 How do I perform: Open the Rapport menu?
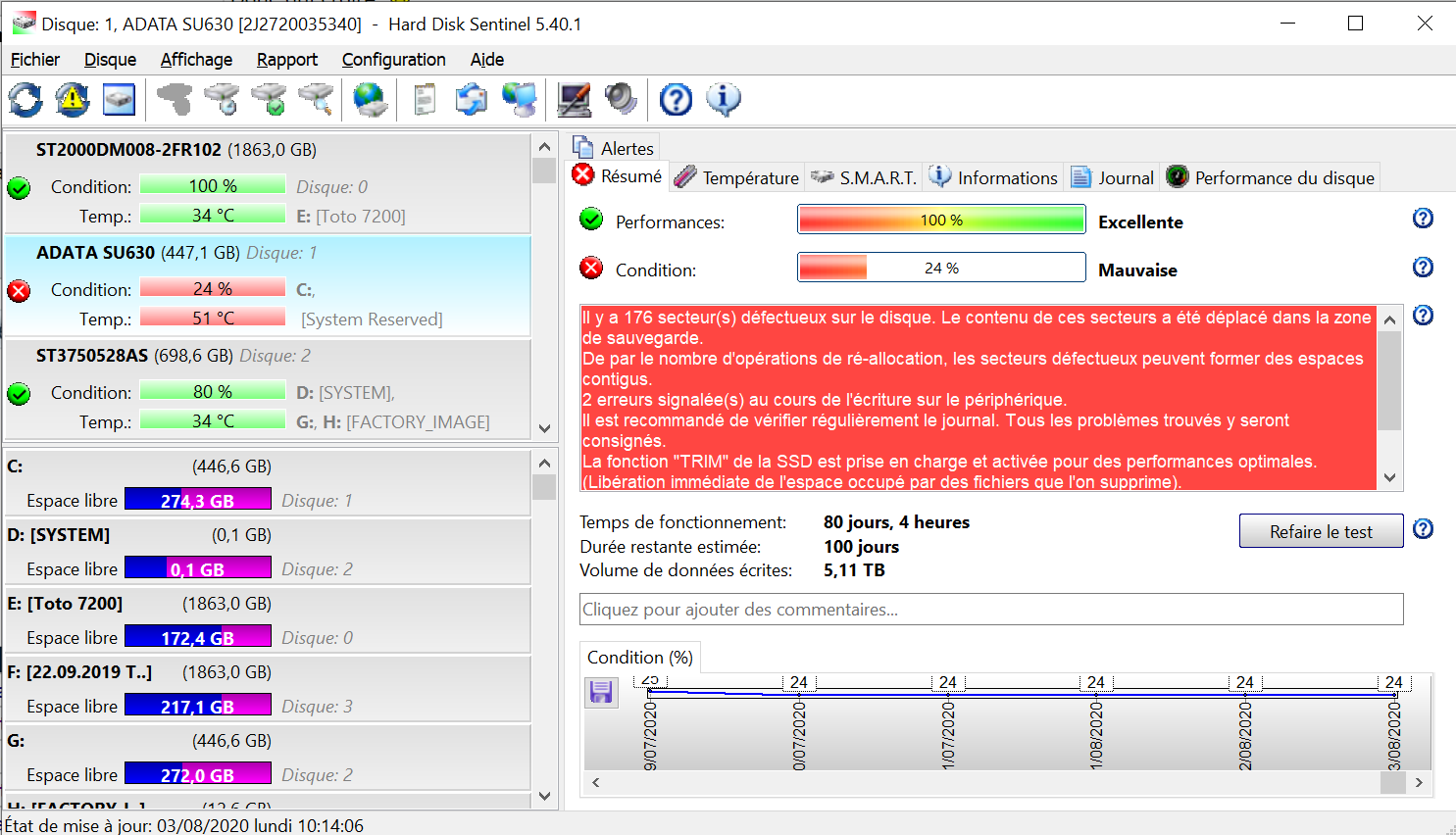pos(287,60)
